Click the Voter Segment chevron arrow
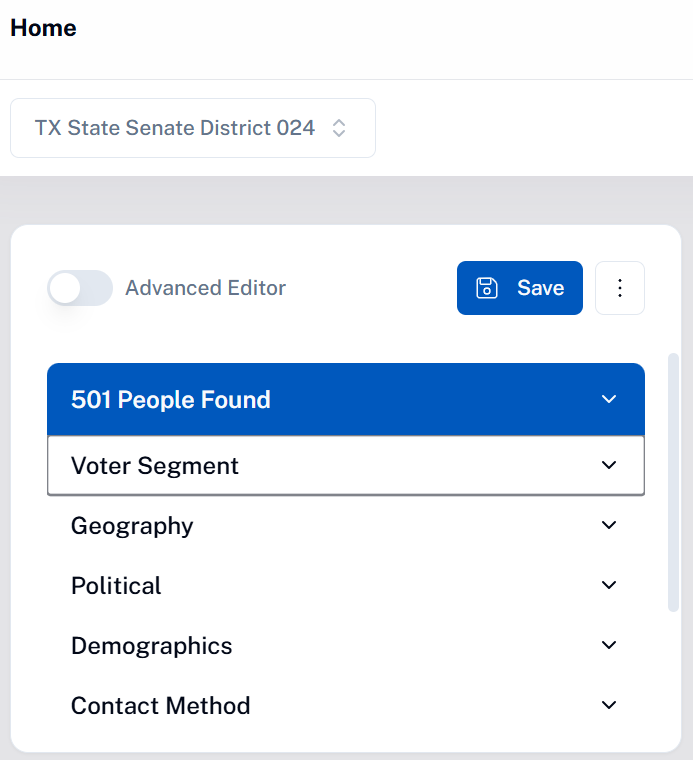 click(x=609, y=465)
